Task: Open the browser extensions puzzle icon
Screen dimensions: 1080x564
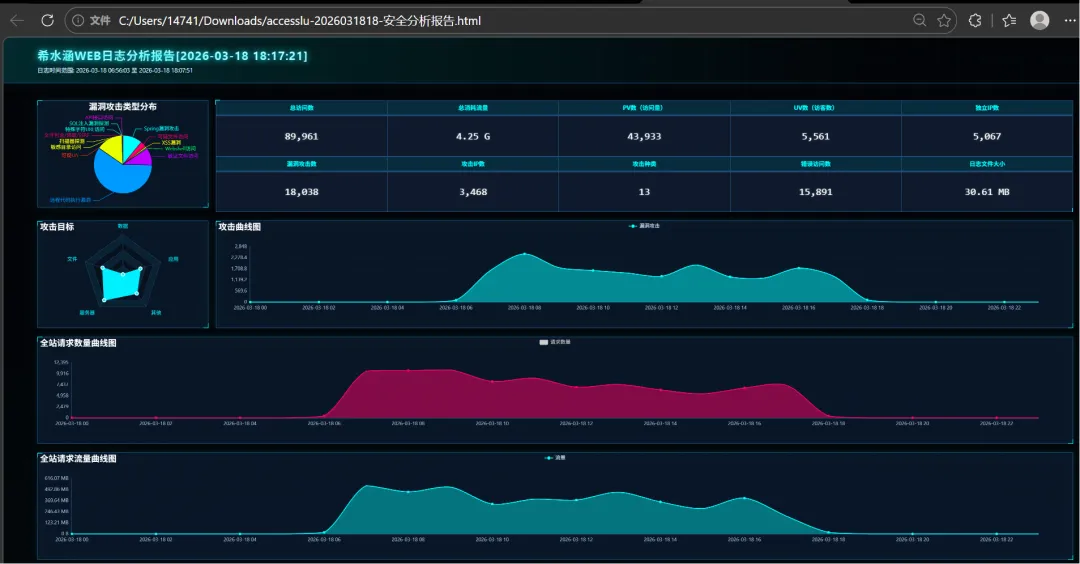Action: pos(975,21)
